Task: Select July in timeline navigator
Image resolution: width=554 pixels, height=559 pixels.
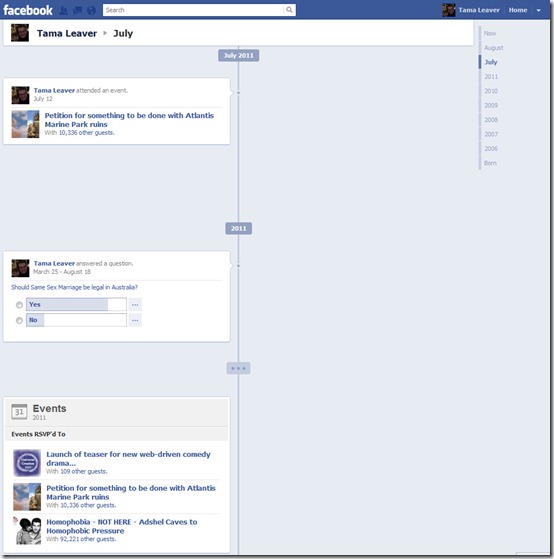Action: pyautogui.click(x=491, y=62)
